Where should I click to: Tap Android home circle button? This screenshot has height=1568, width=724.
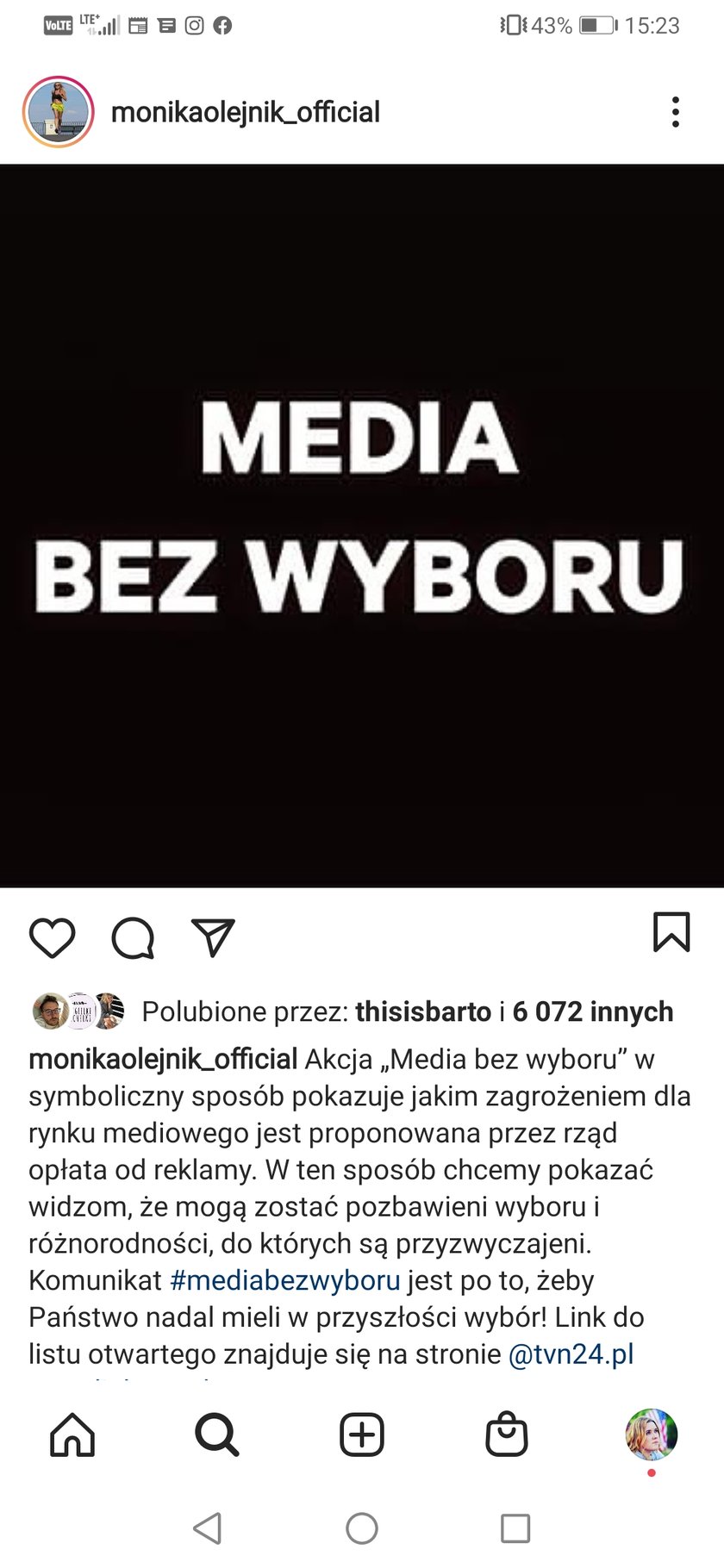tap(362, 1528)
